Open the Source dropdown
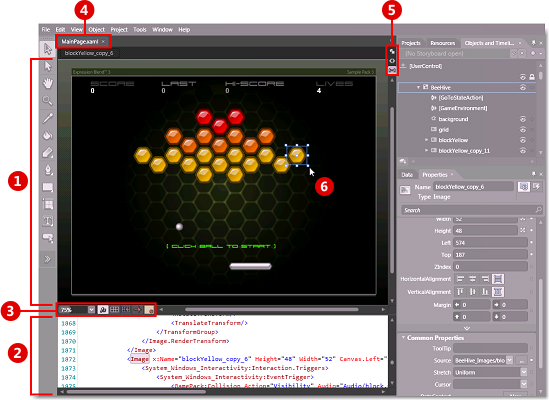549x400 pixels. tap(510, 360)
